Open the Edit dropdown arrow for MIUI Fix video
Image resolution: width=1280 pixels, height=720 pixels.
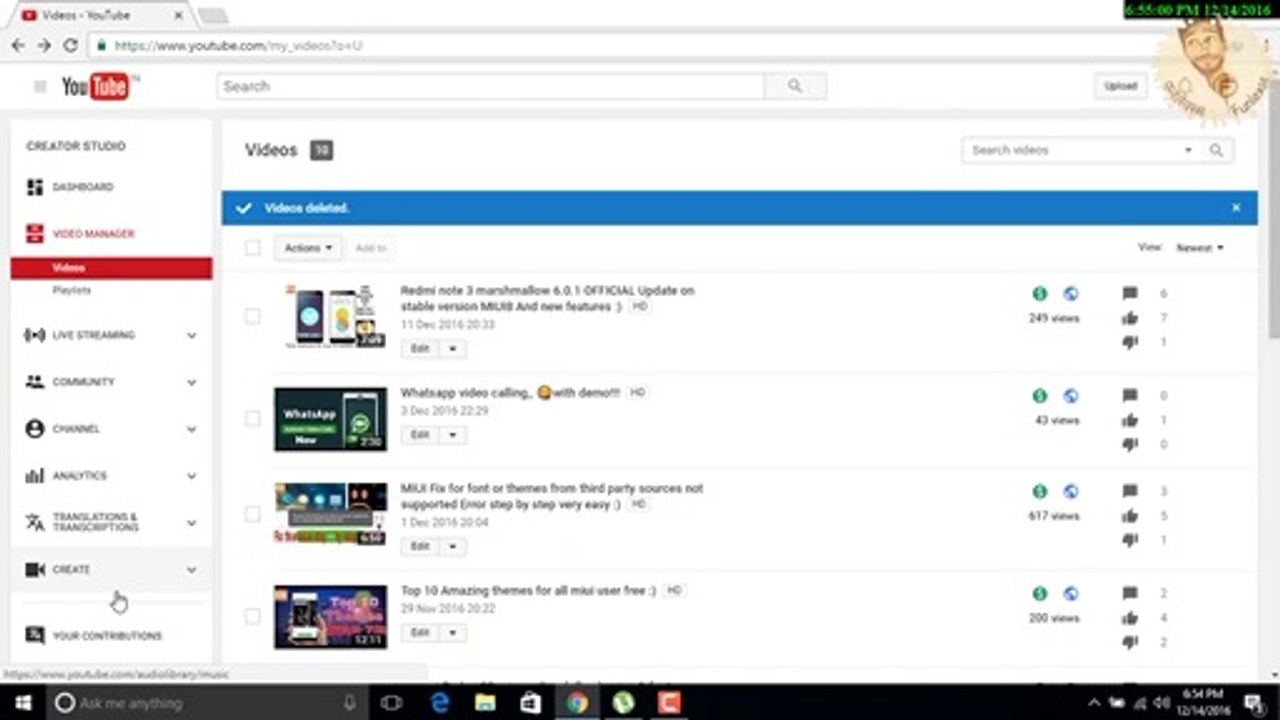pyautogui.click(x=452, y=547)
